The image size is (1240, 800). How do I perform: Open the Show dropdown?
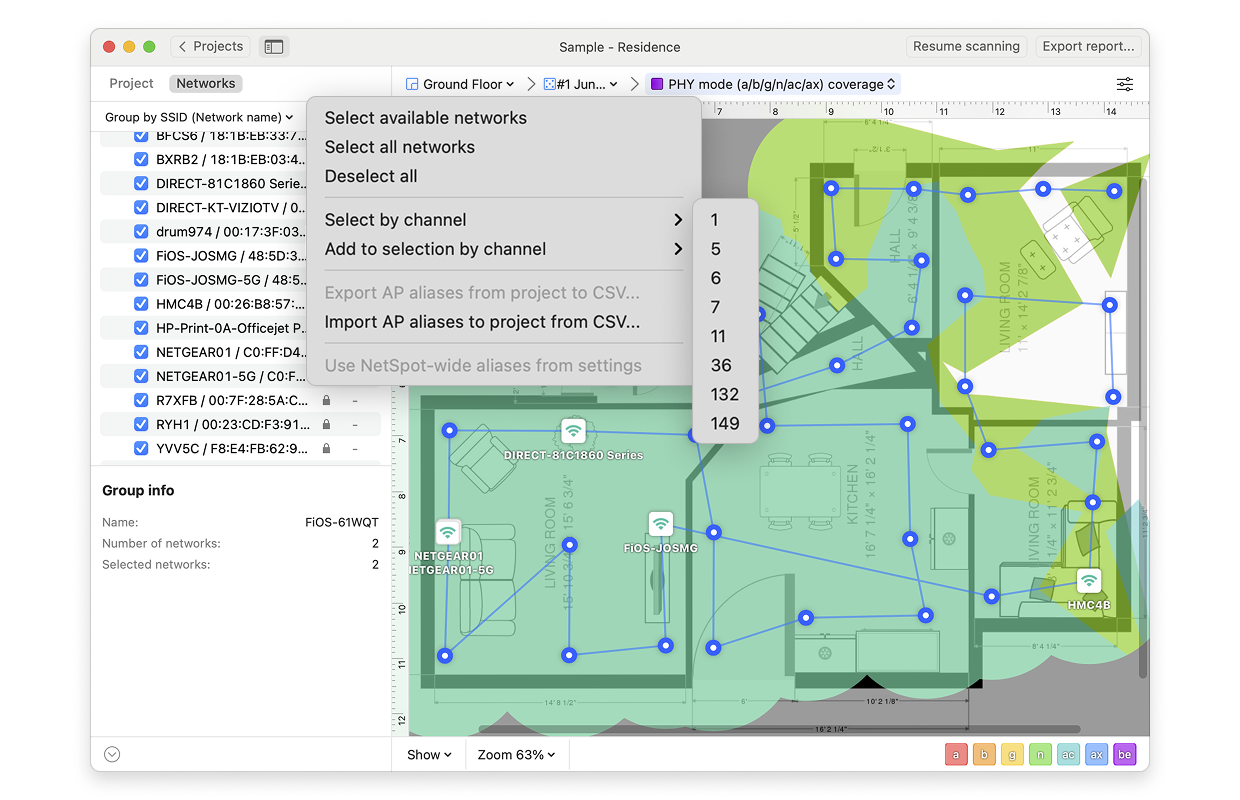(429, 755)
